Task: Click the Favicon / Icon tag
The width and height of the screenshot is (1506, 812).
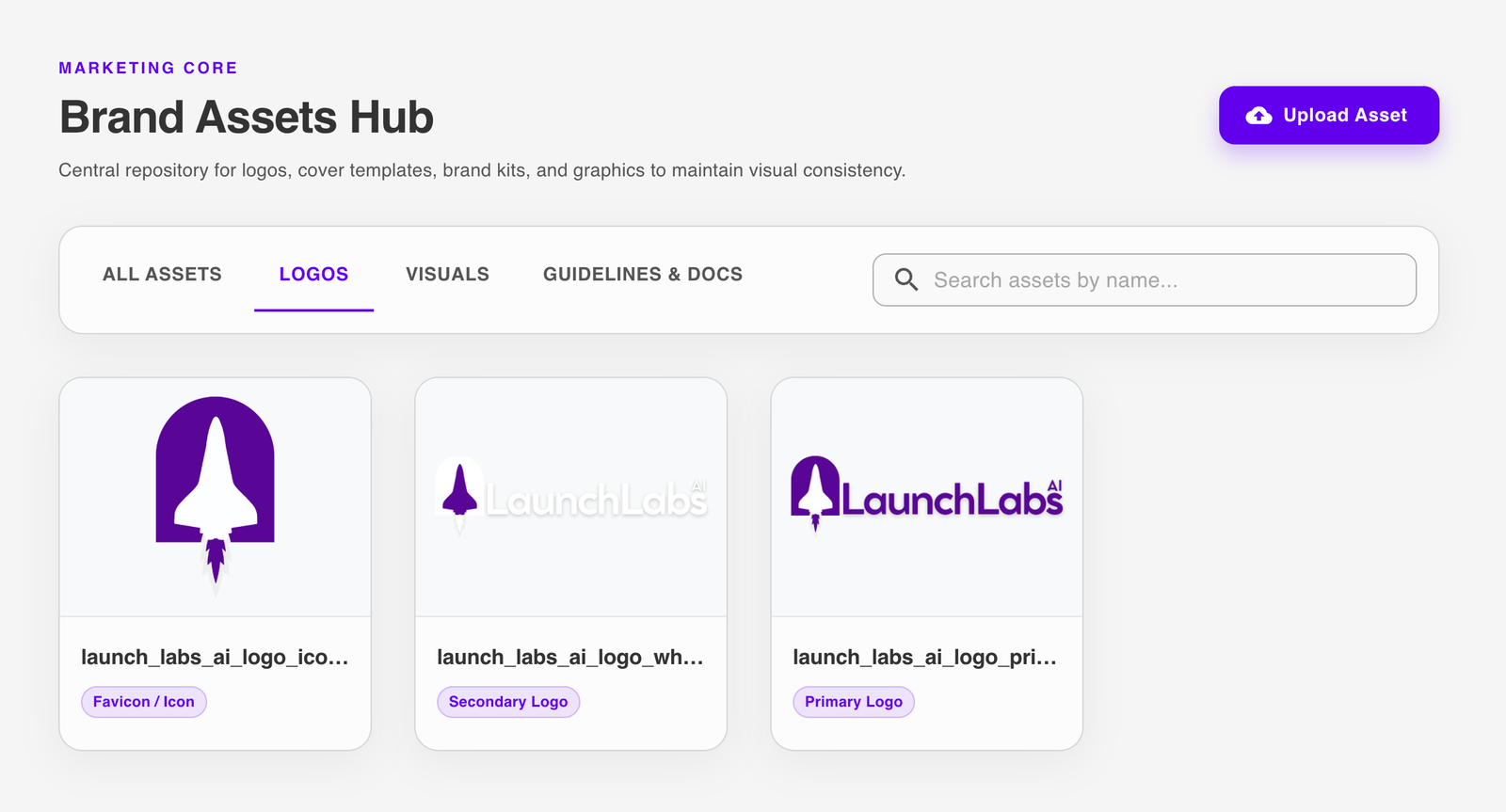Action: 144,702
